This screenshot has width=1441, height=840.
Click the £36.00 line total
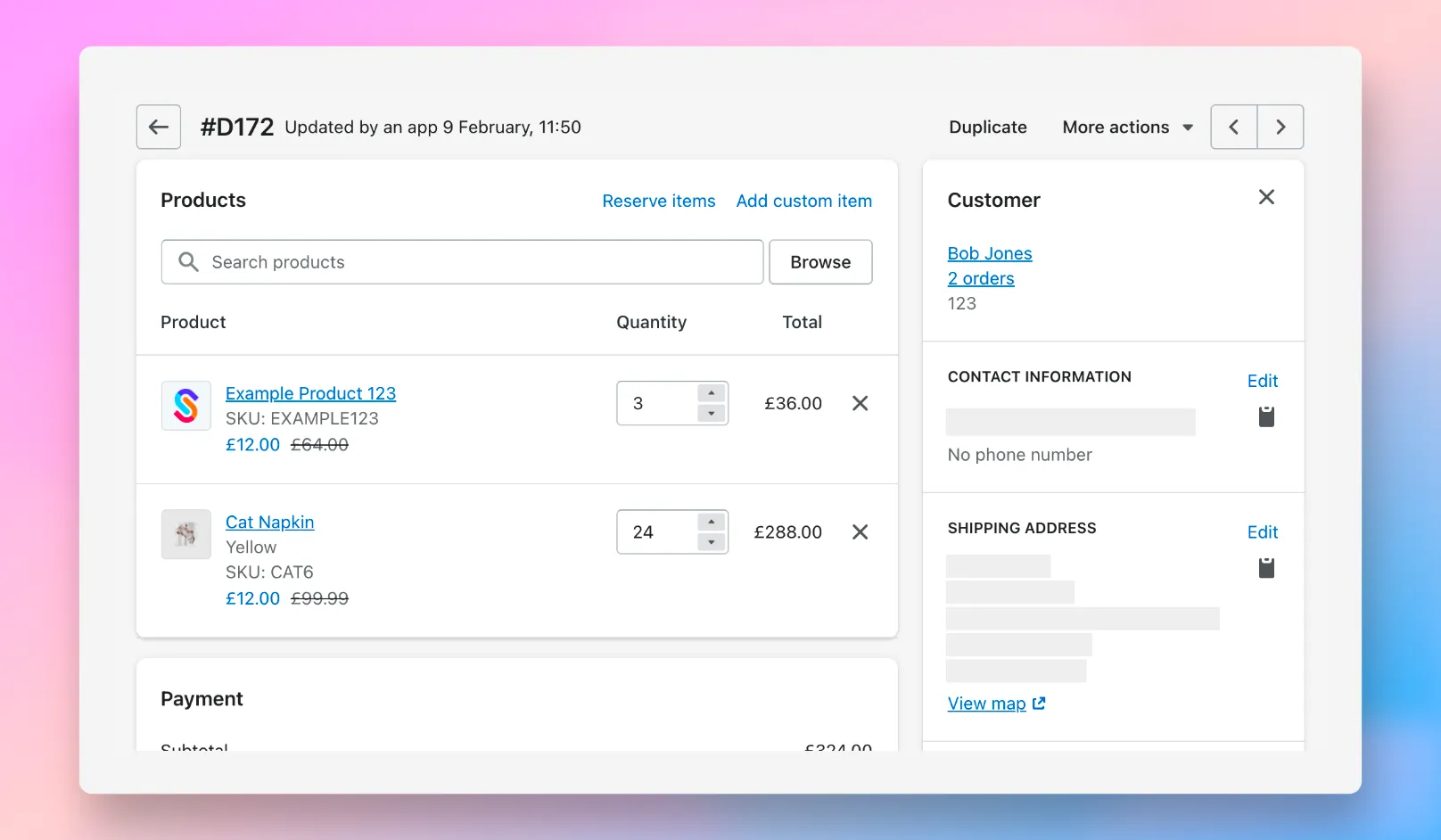tap(793, 403)
